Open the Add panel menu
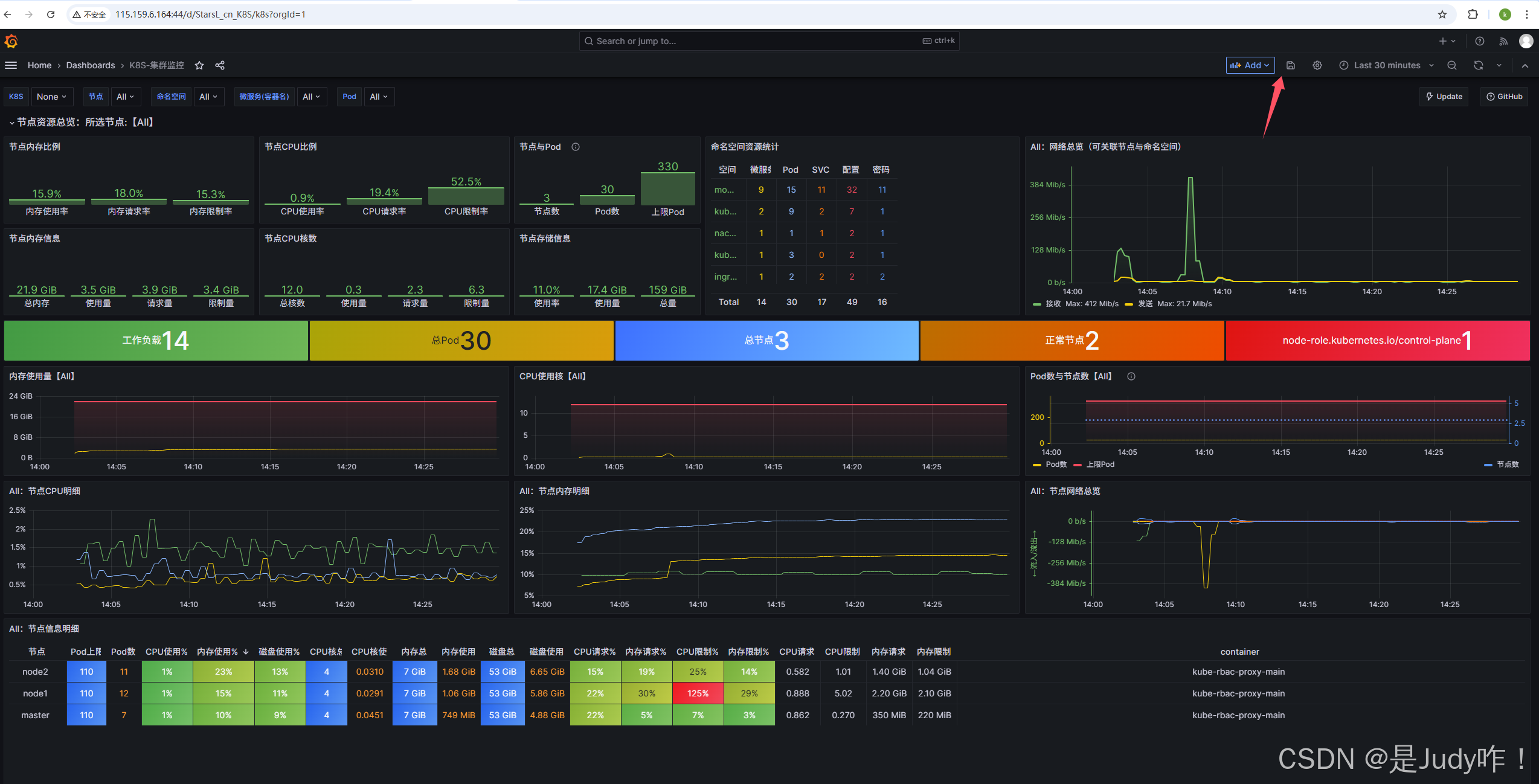Image resolution: width=1539 pixels, height=784 pixels. pyautogui.click(x=1250, y=65)
